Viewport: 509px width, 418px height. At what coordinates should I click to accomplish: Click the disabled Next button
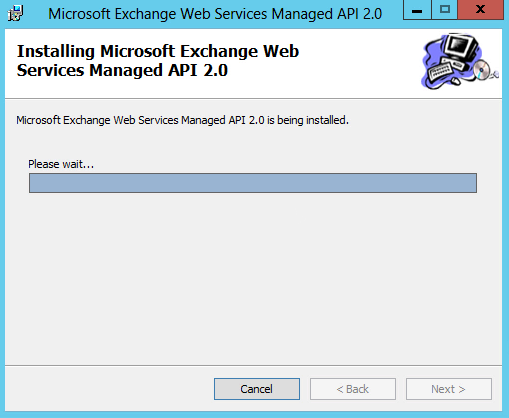tap(448, 389)
